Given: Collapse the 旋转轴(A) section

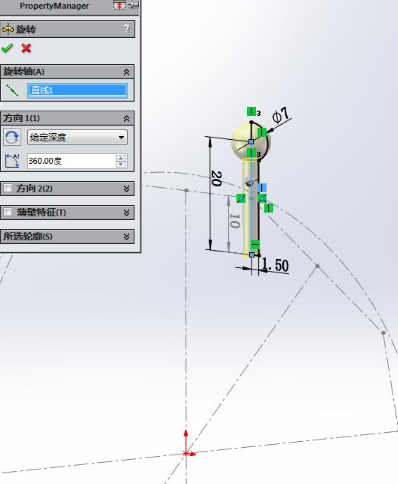Looking at the screenshot, I should 126,72.
